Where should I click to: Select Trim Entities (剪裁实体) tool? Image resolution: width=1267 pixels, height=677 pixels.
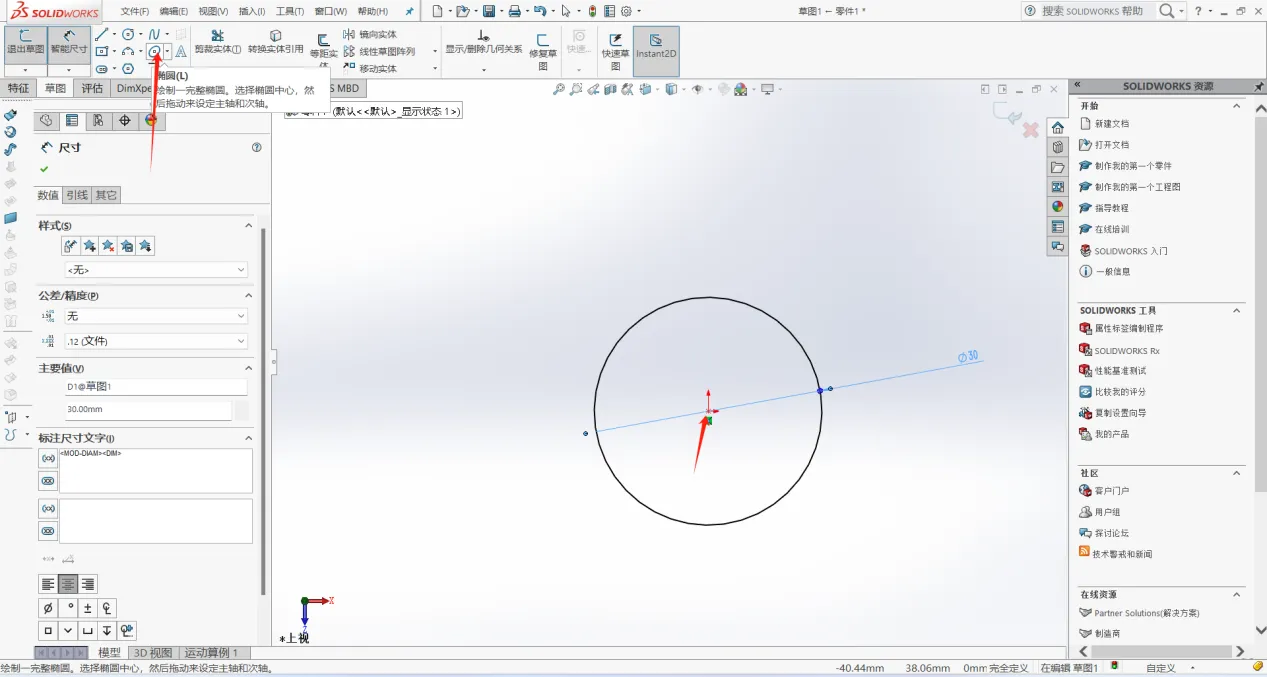[x=217, y=41]
